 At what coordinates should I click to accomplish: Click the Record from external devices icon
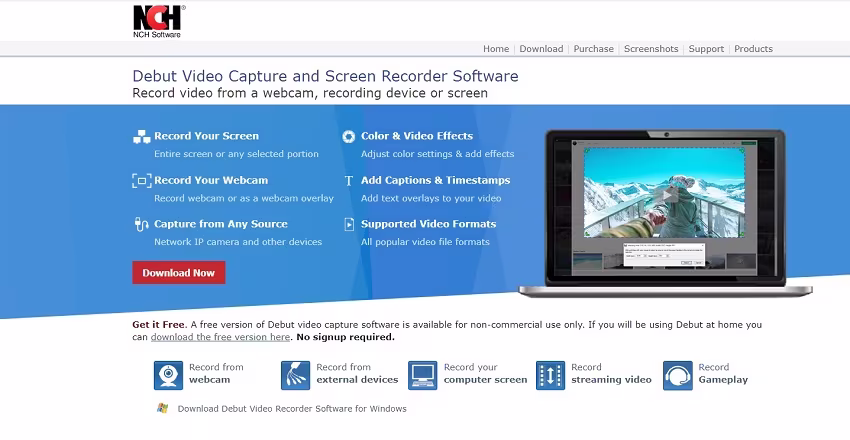(295, 376)
